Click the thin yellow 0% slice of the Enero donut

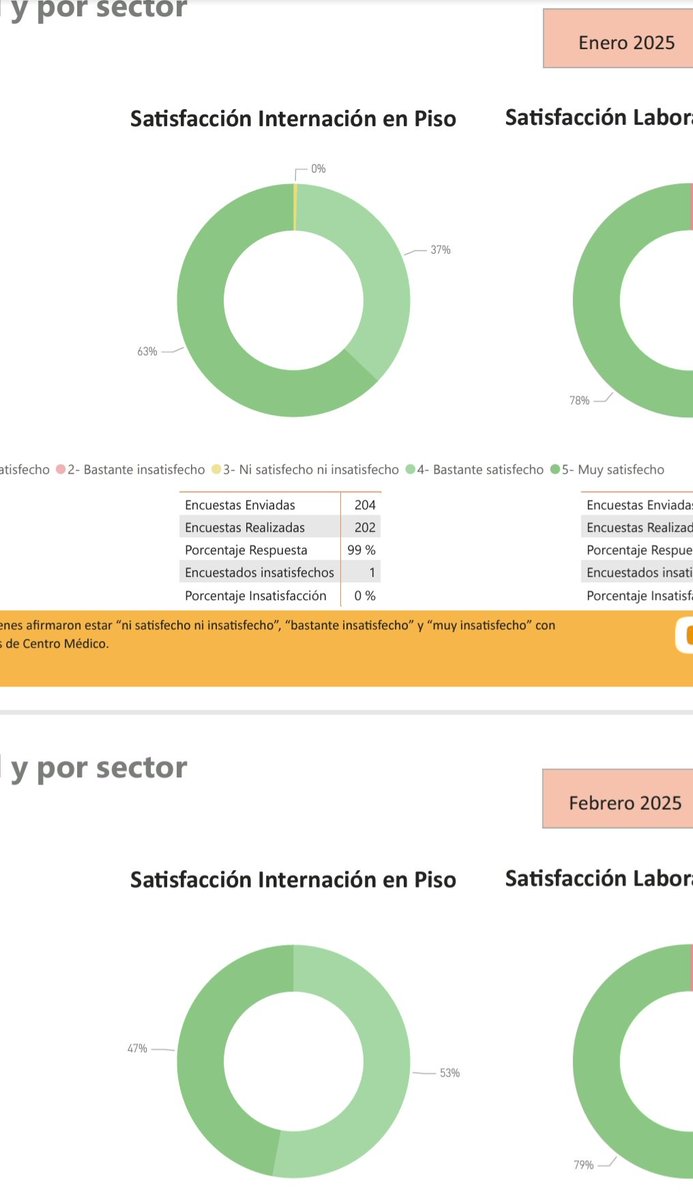295,207
